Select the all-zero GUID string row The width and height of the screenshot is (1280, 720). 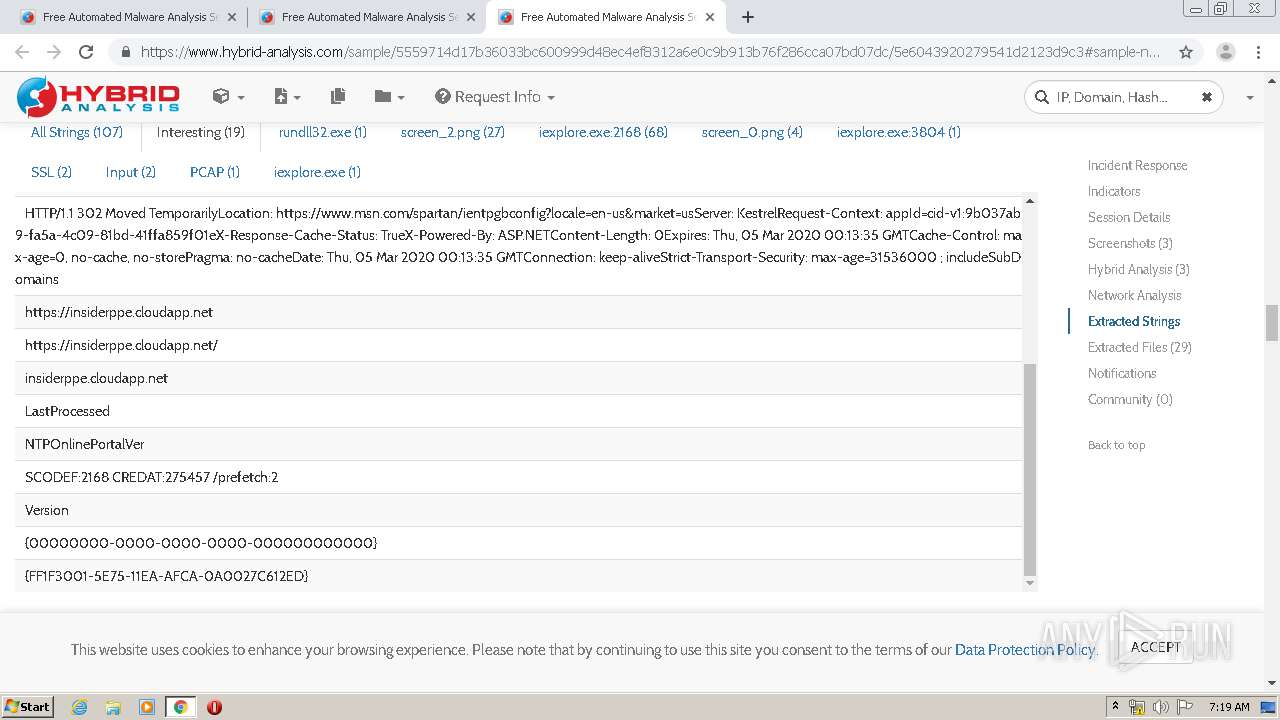point(518,543)
